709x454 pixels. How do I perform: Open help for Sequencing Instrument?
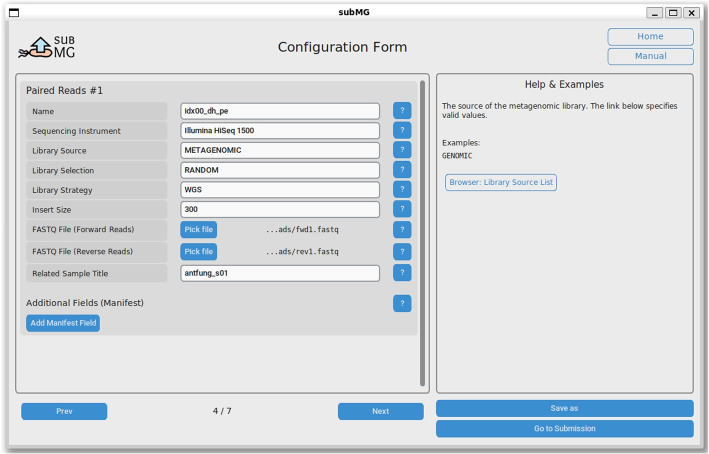tap(402, 131)
